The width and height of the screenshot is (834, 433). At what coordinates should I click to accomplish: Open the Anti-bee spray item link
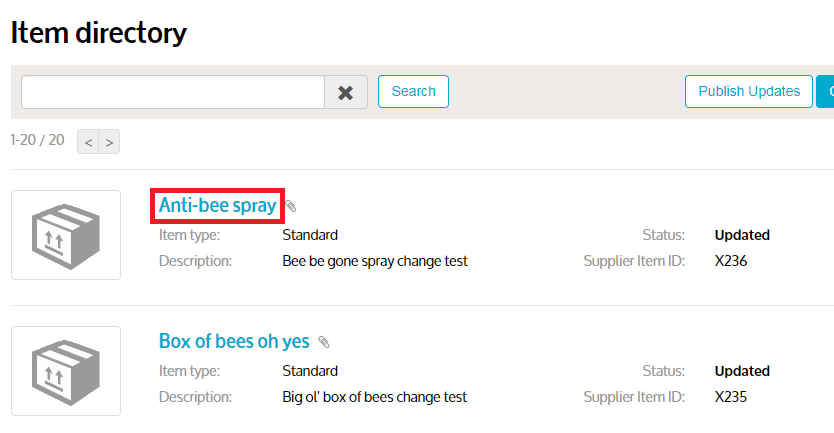click(x=217, y=205)
